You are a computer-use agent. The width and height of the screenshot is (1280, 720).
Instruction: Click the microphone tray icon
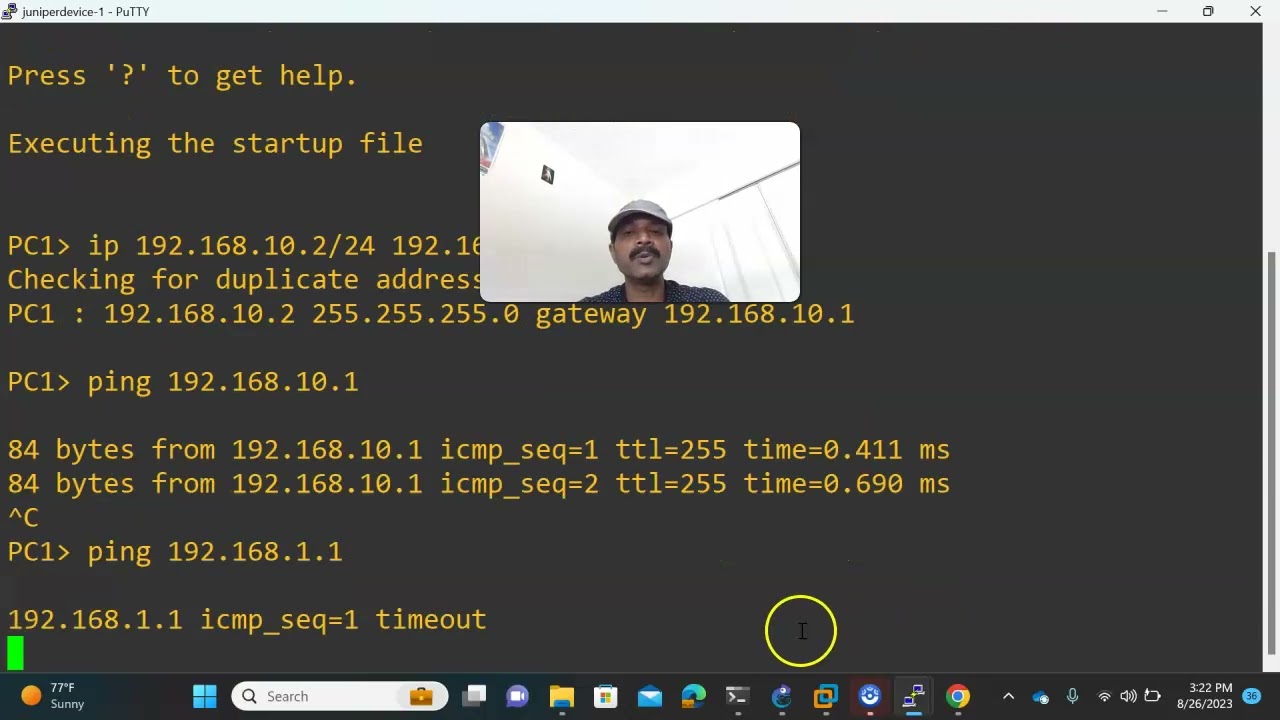(x=1072, y=696)
